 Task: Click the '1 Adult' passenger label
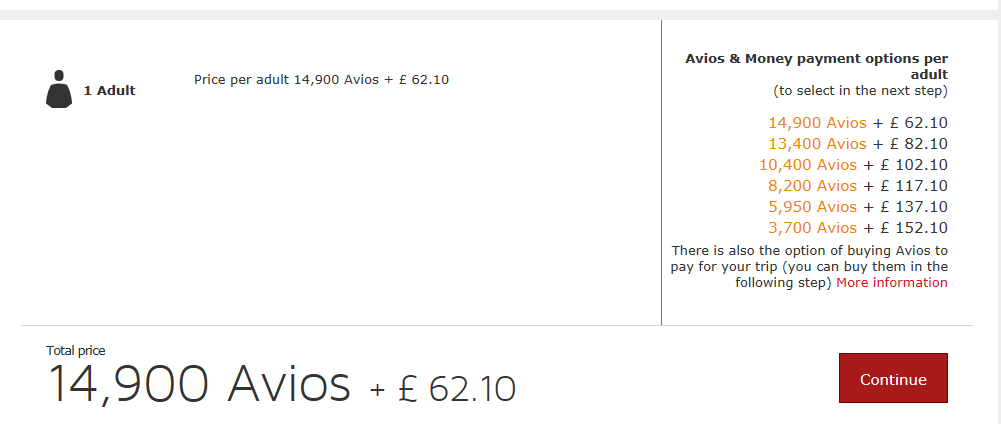(x=109, y=91)
